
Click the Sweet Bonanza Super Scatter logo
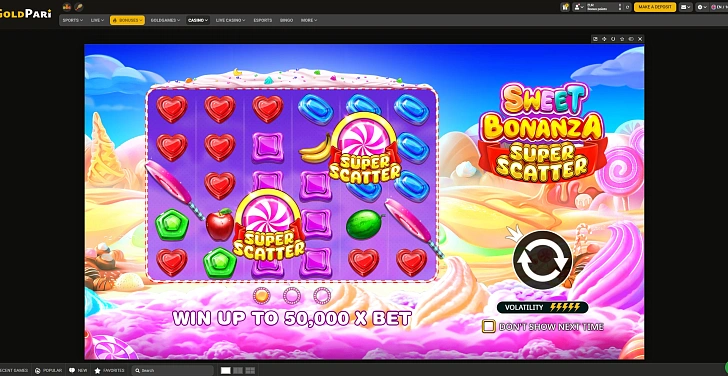542,132
